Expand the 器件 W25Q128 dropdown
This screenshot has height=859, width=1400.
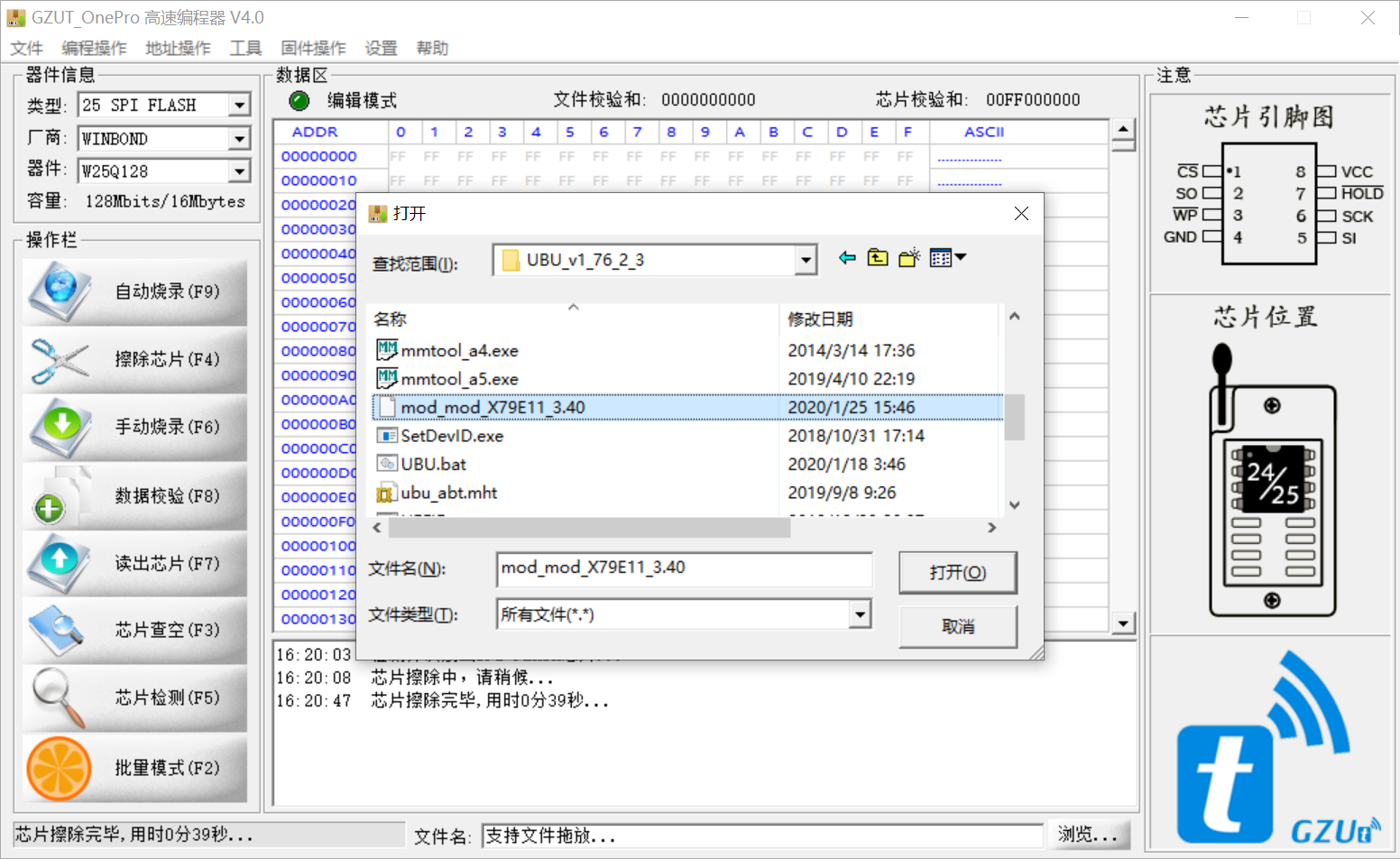tap(239, 171)
